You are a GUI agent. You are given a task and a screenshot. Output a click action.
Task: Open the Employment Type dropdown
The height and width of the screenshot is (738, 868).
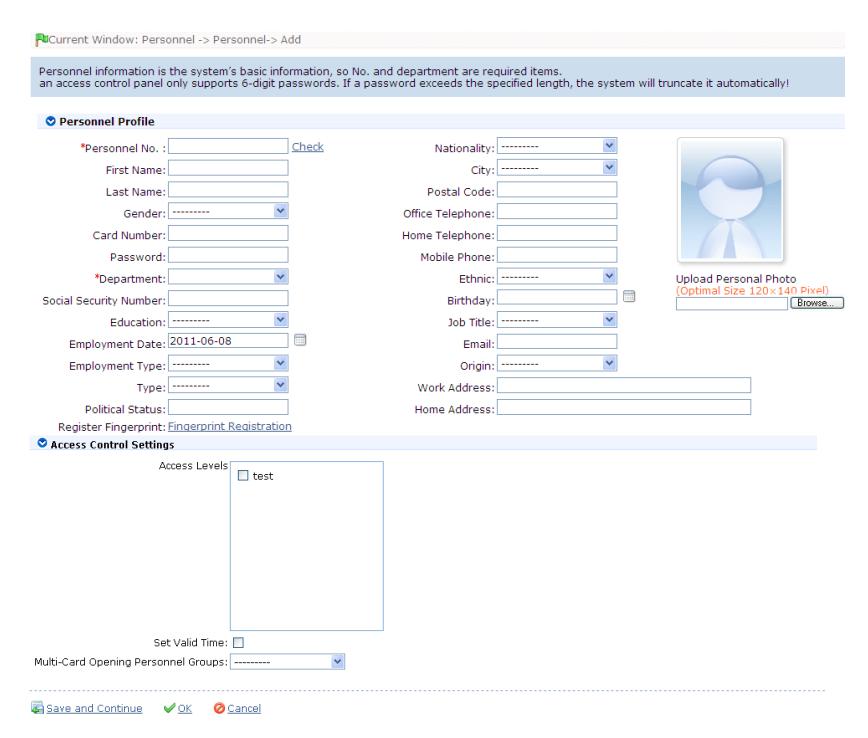pos(228,363)
